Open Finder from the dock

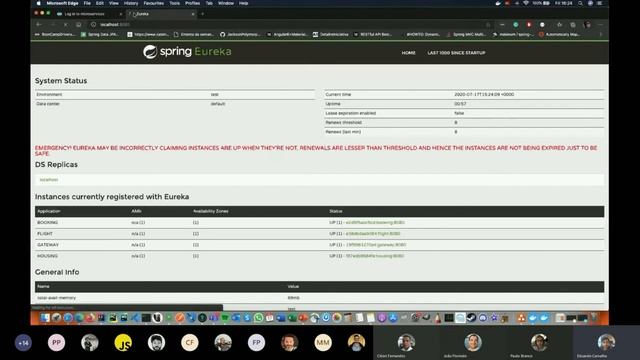coord(45,318)
